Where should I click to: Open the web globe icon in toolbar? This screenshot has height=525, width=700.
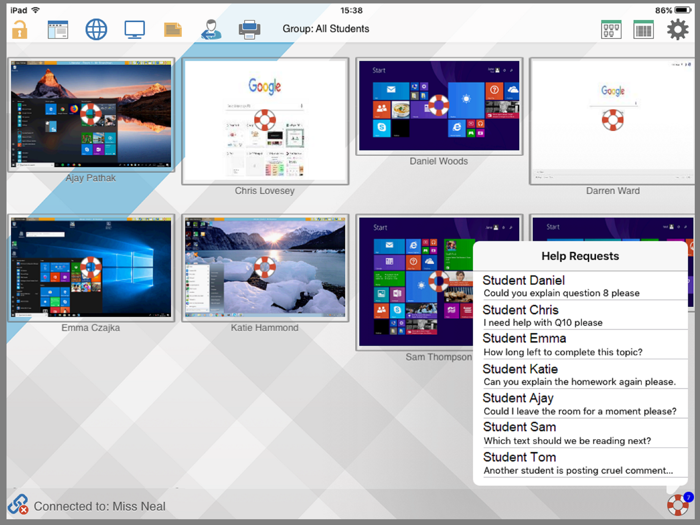(96, 30)
